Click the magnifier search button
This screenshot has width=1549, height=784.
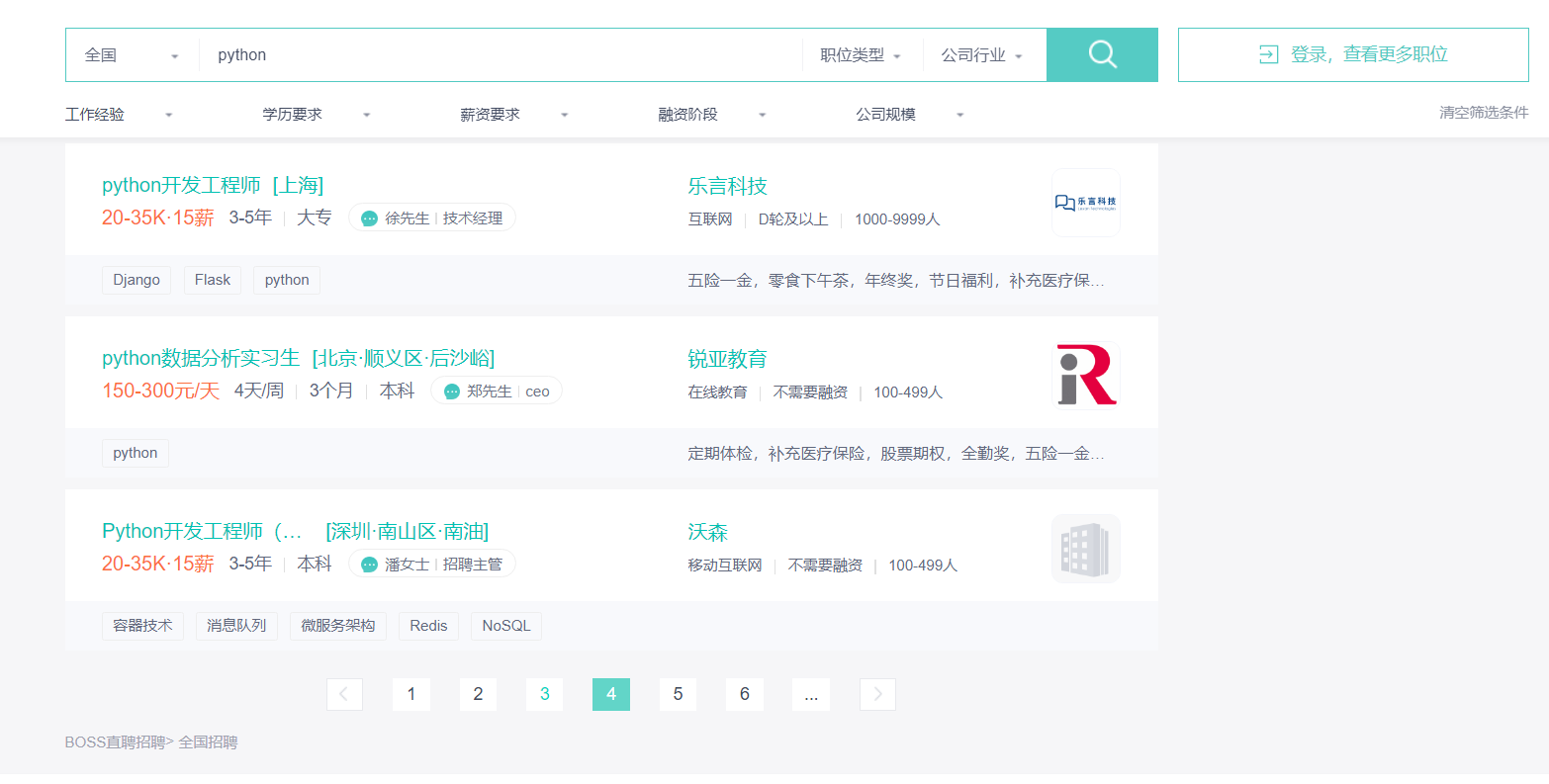point(1102,54)
